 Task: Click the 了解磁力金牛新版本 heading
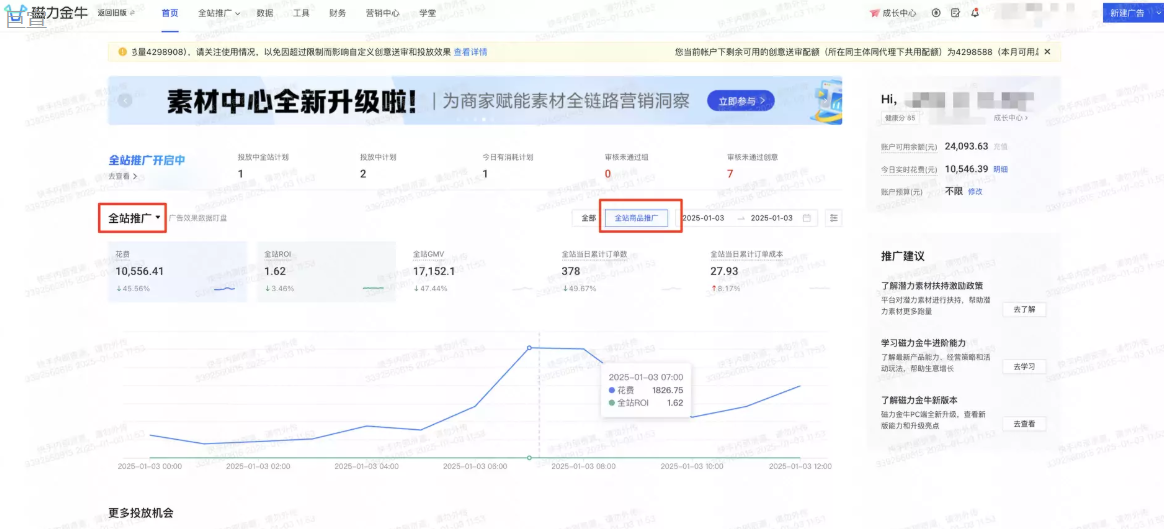click(919, 401)
